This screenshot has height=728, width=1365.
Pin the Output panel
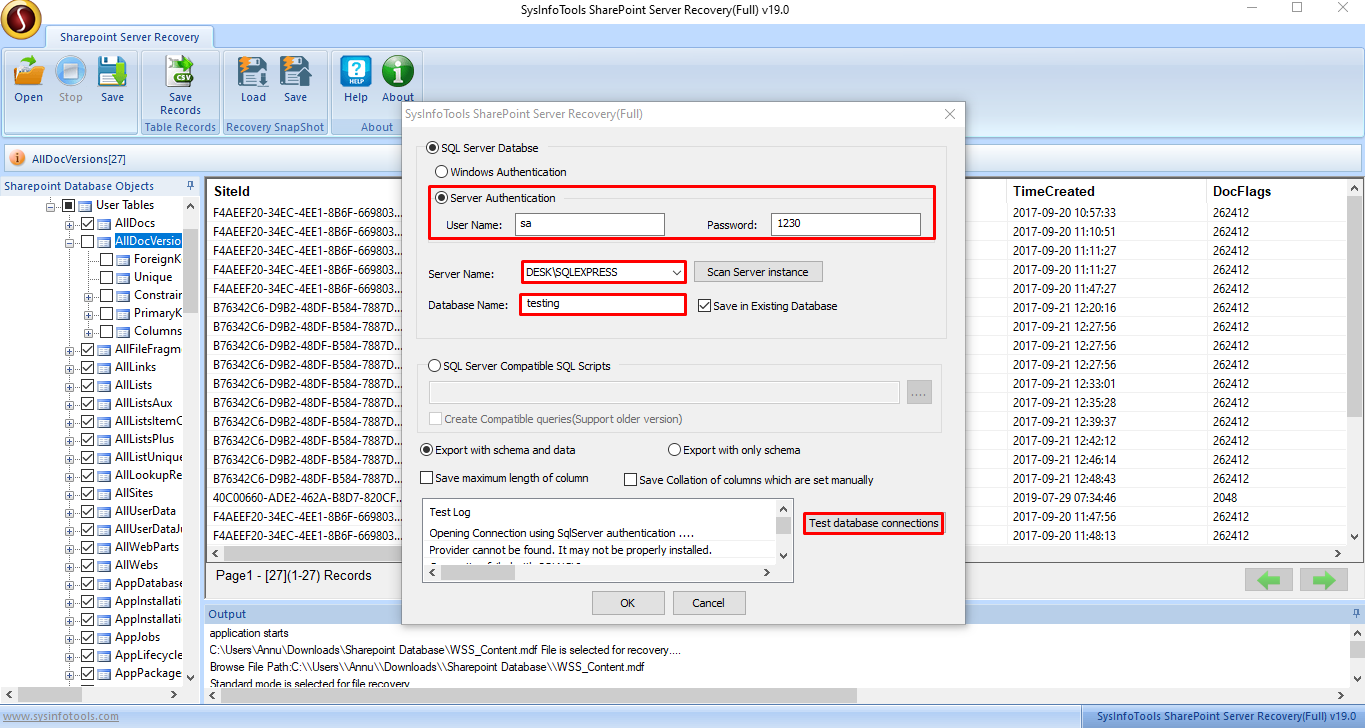pyautogui.click(x=1355, y=614)
